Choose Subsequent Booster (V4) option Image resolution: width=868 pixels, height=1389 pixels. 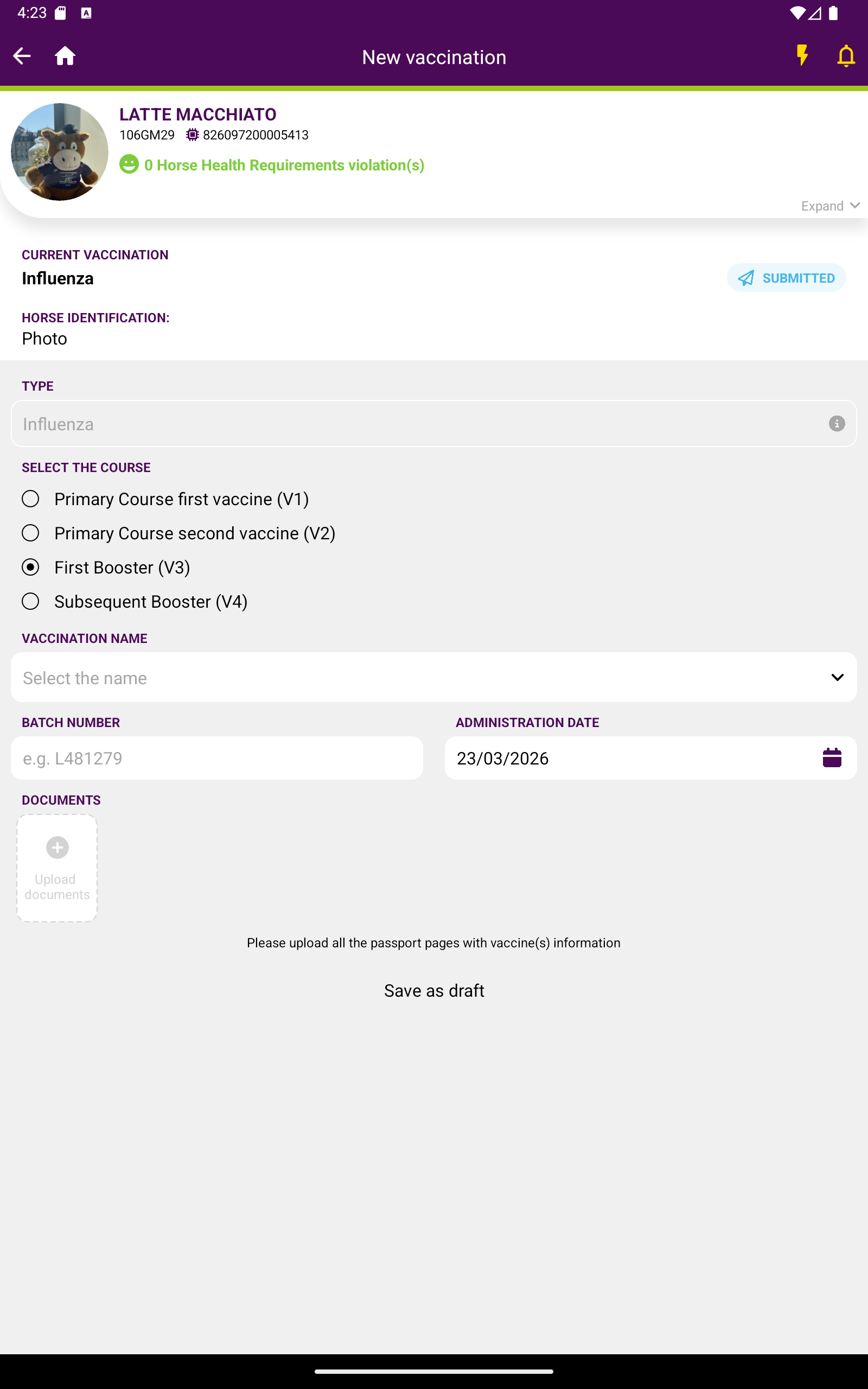[x=30, y=602]
